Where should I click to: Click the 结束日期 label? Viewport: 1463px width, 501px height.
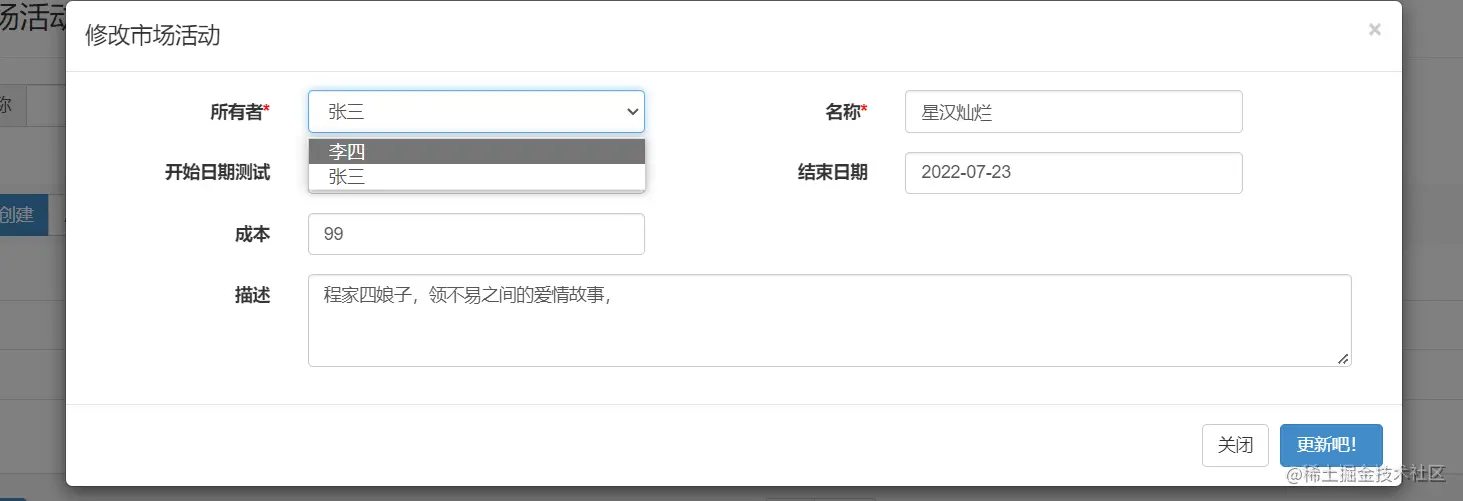(x=832, y=173)
